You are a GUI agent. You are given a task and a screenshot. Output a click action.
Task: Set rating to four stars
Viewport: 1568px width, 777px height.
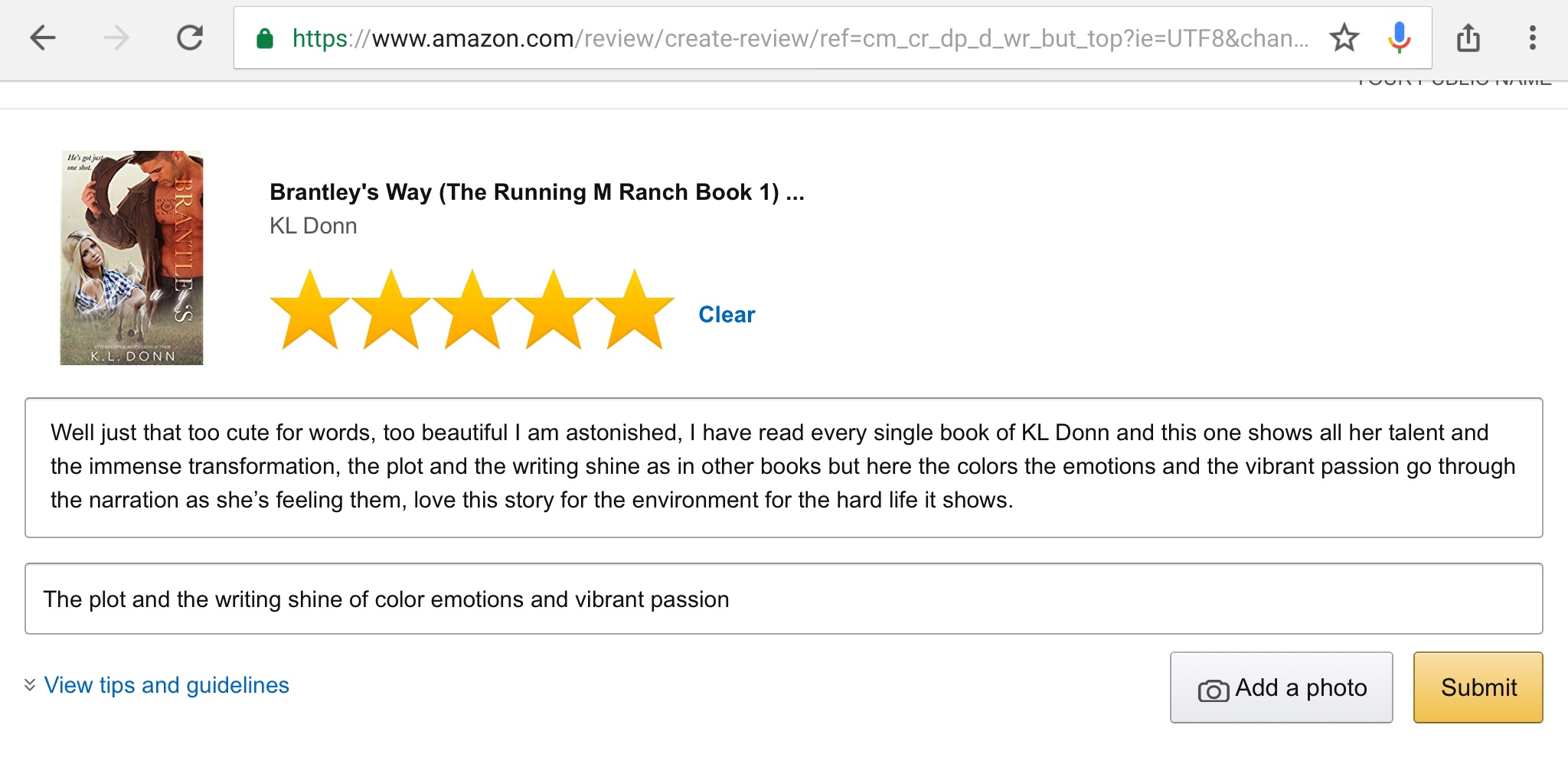pyautogui.click(x=554, y=311)
